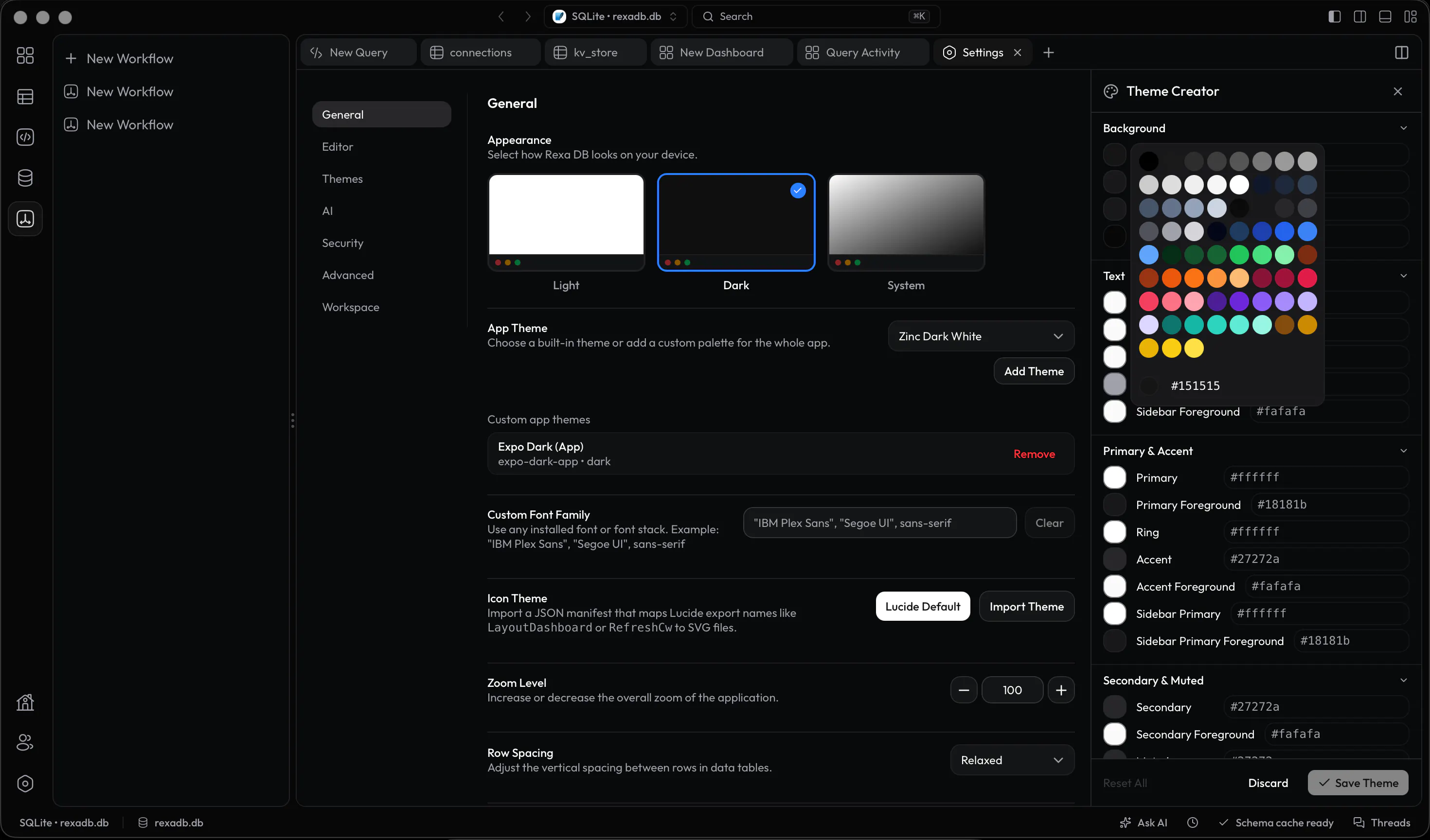Click the split editor icon beside tabs
Image resolution: width=1430 pixels, height=840 pixels.
point(1401,52)
